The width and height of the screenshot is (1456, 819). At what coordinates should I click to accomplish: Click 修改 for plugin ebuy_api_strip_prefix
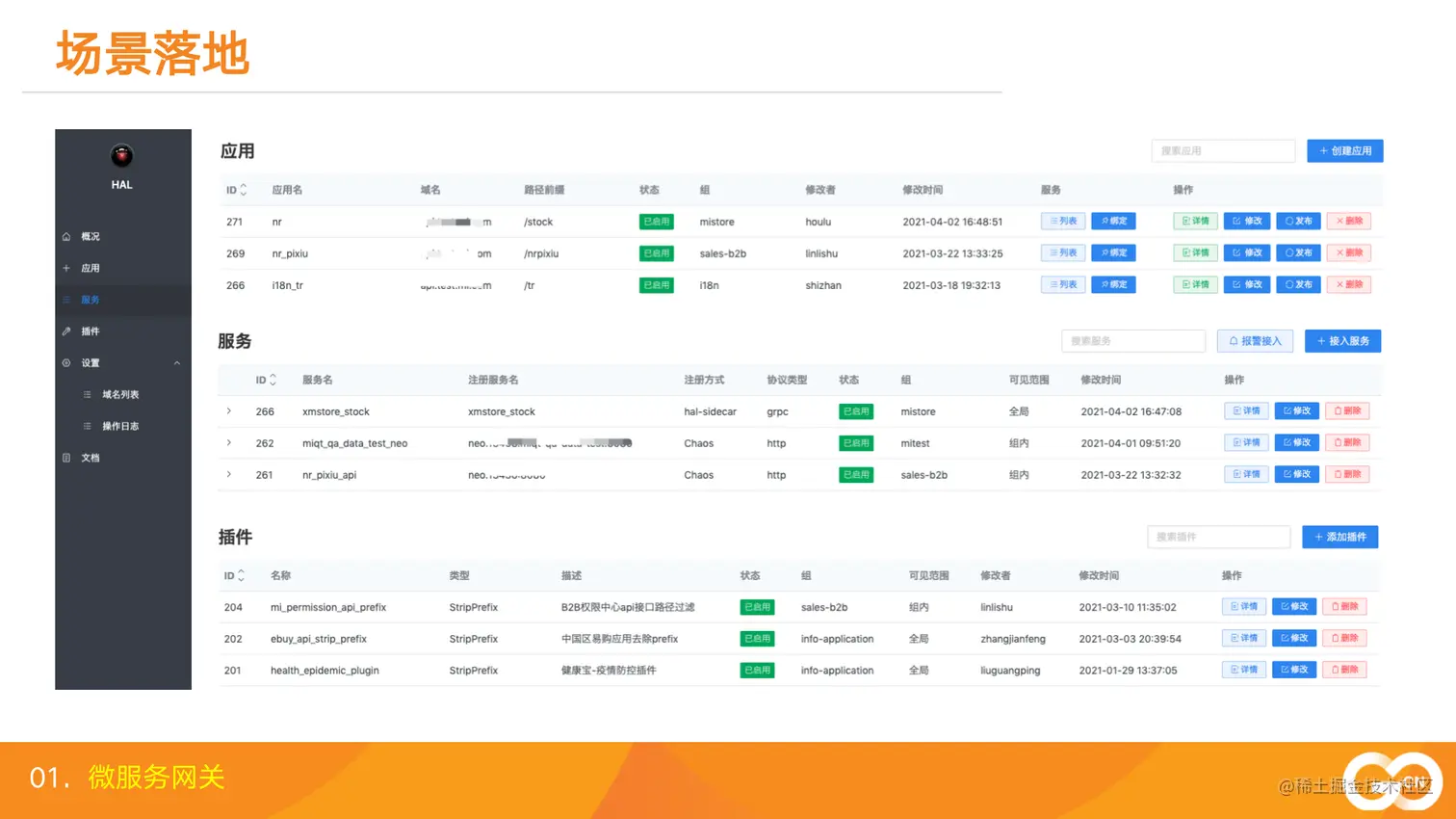tap(1295, 638)
